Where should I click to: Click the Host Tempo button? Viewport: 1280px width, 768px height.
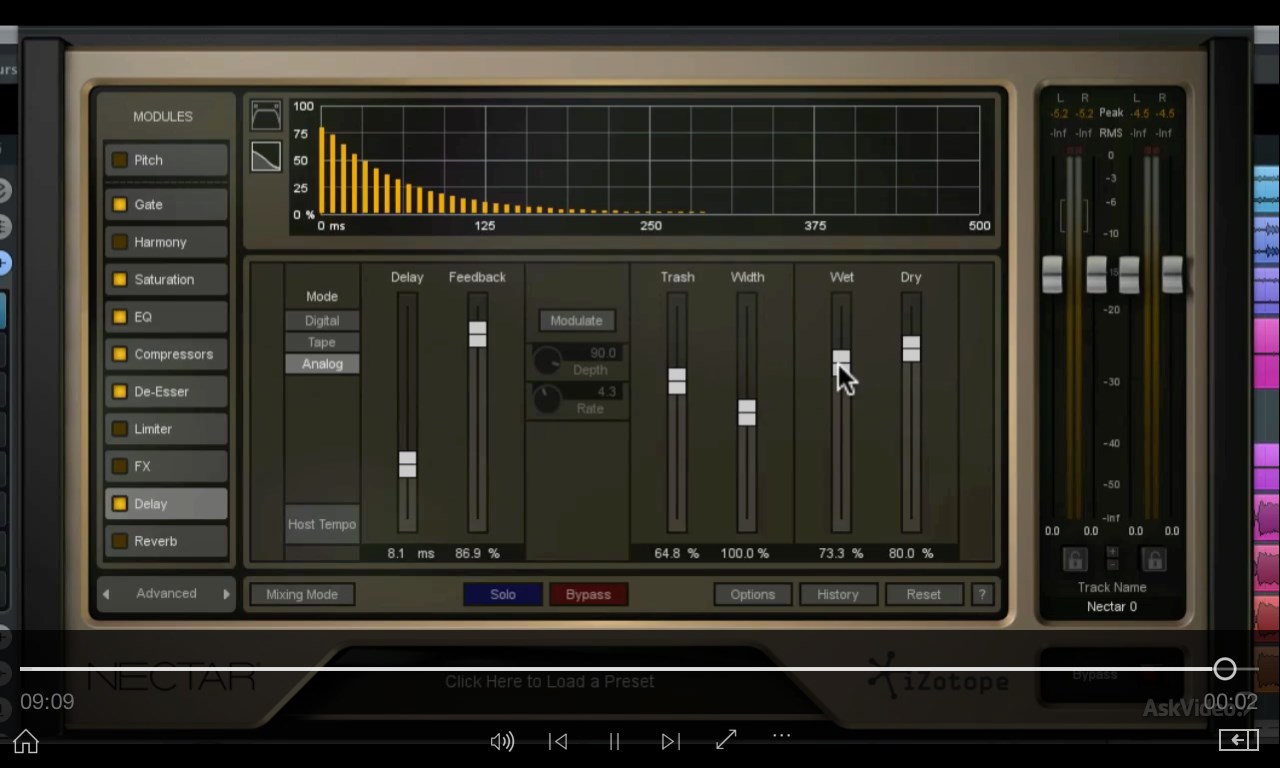tap(322, 524)
